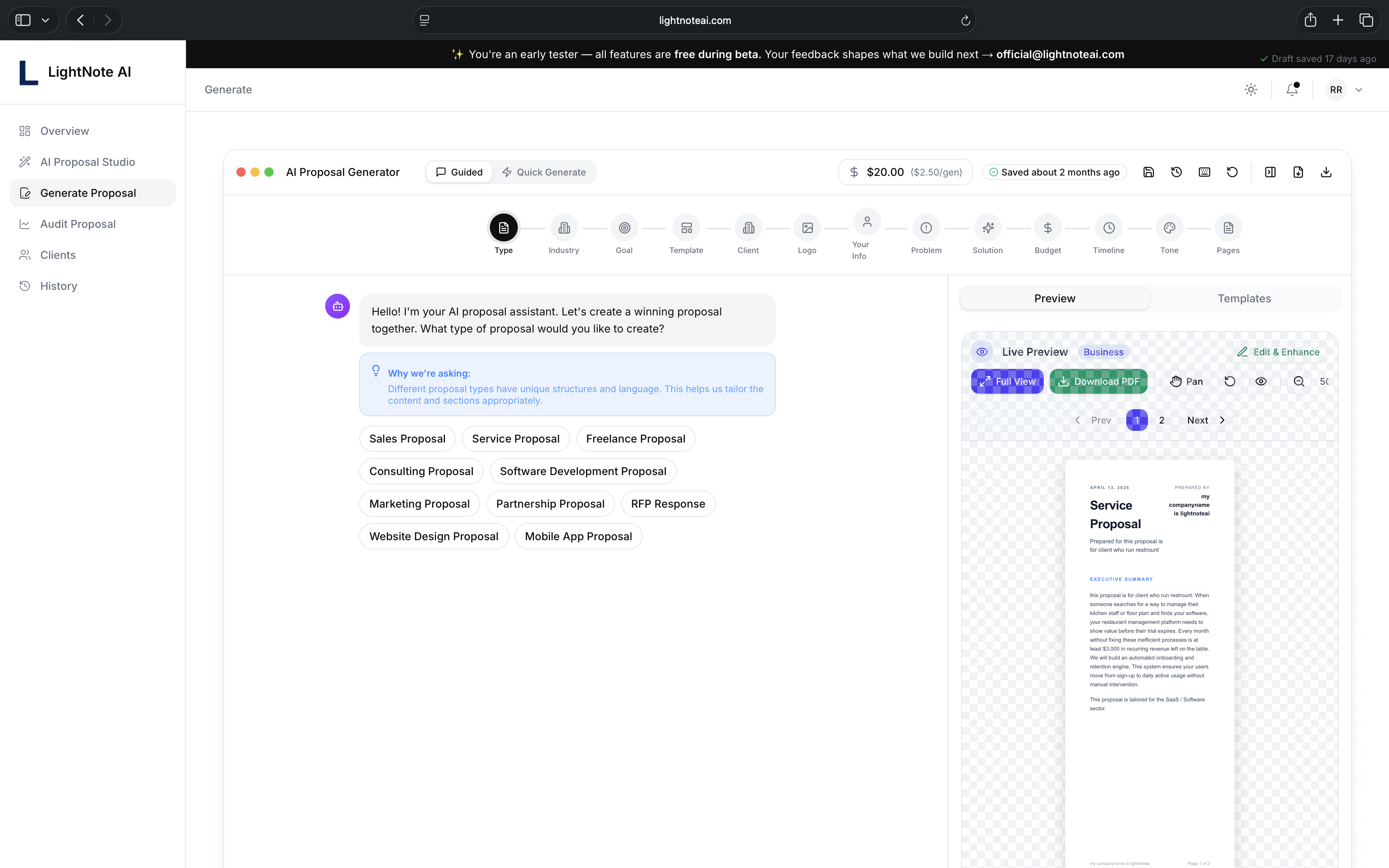
Task: Open Audit Proposal in sidebar
Action: click(x=78, y=224)
